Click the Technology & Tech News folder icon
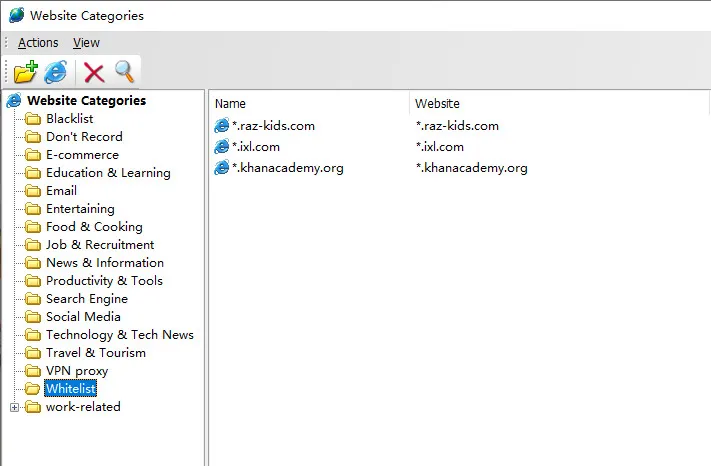The height and width of the screenshot is (466, 711). point(33,335)
